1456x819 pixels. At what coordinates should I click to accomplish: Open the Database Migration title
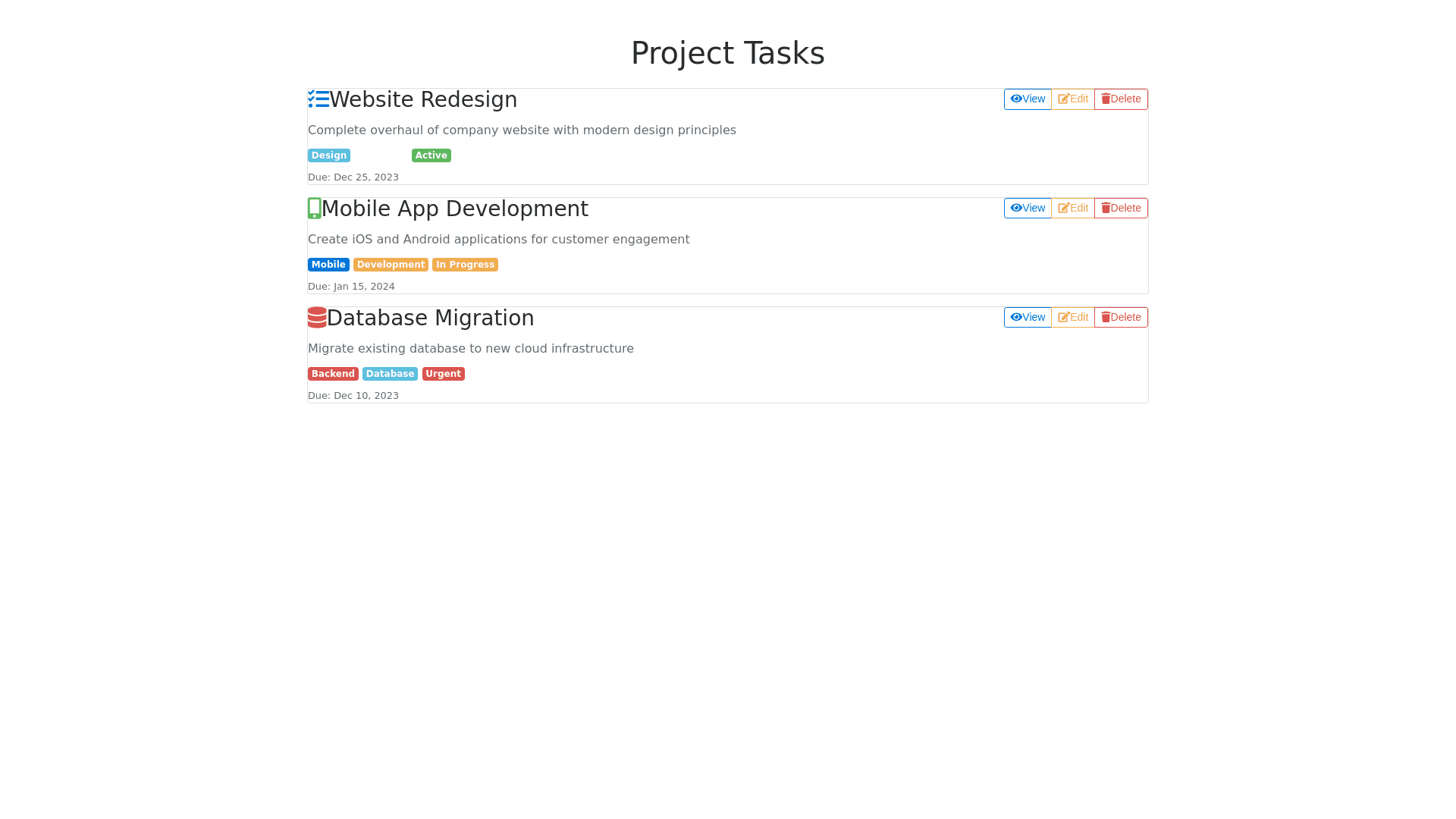pos(430,318)
